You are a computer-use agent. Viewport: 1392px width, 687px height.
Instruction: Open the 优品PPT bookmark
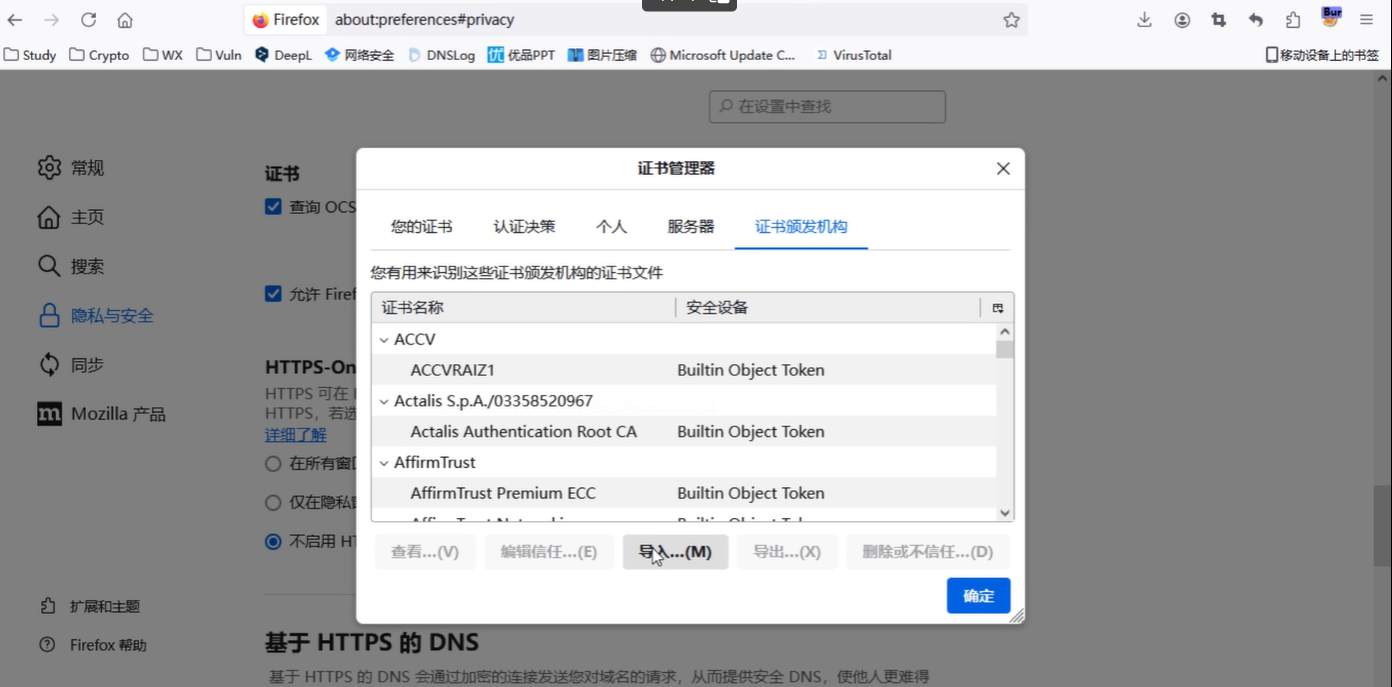pos(521,55)
